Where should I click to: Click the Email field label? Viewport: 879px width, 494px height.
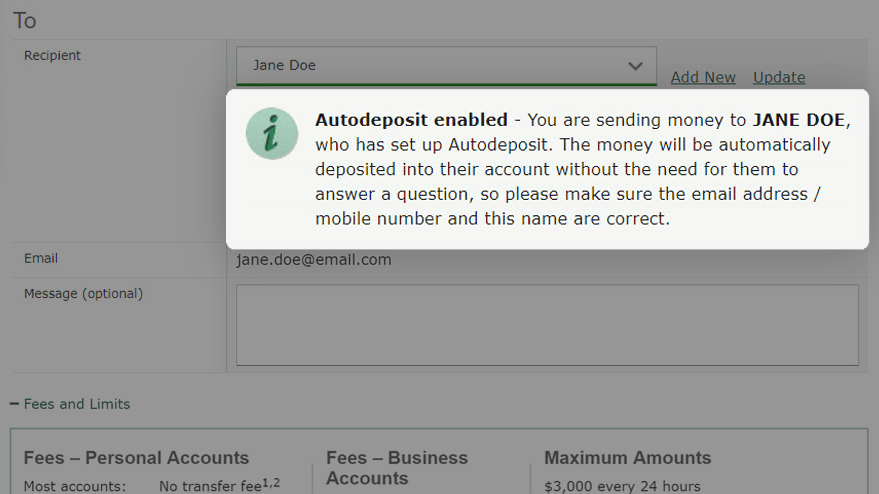coord(40,258)
